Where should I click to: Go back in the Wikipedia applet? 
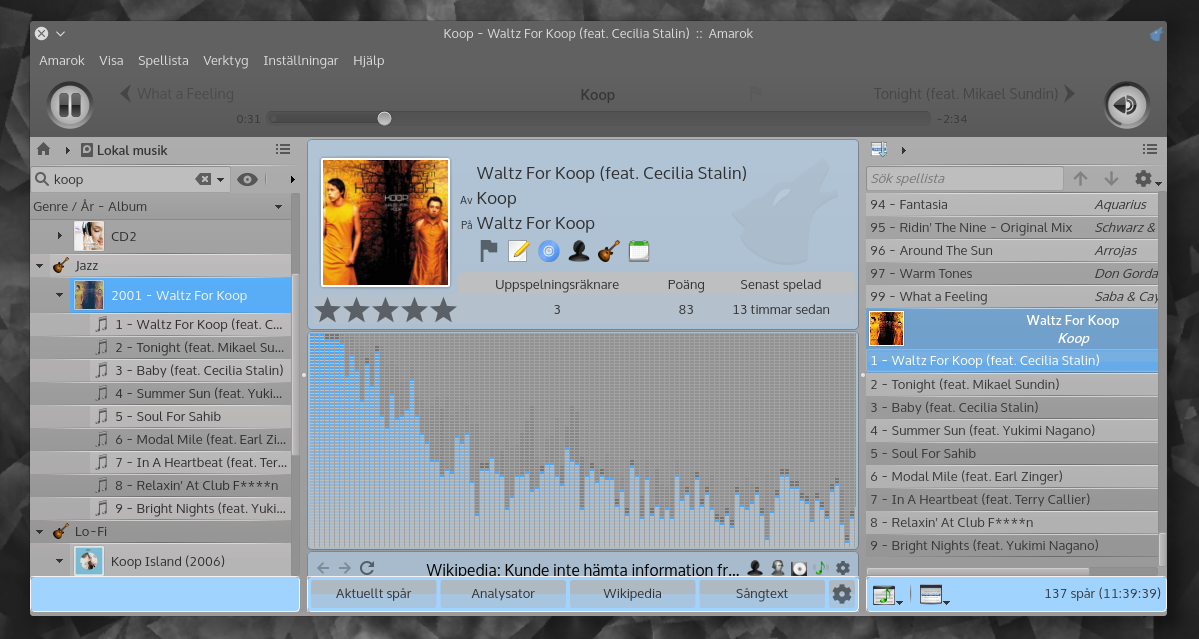[x=323, y=568]
